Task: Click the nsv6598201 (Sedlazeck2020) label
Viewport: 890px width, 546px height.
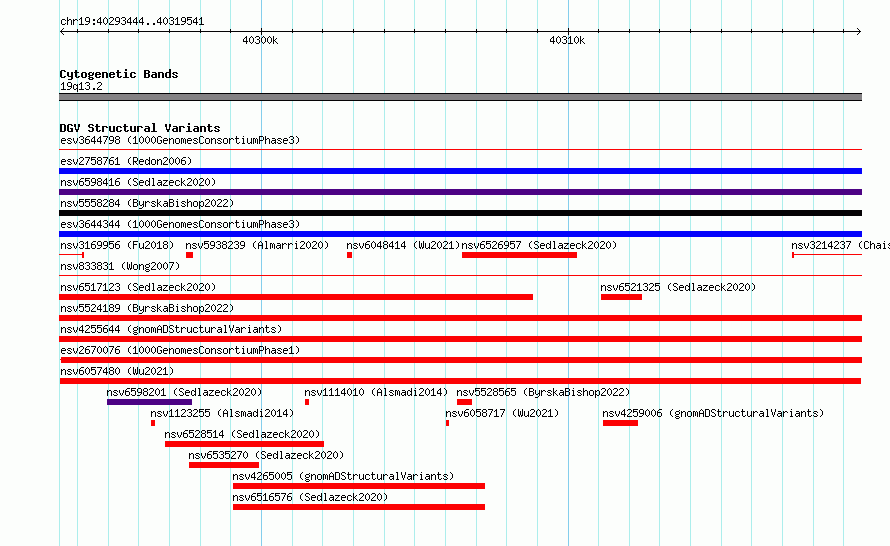Action: coord(184,392)
